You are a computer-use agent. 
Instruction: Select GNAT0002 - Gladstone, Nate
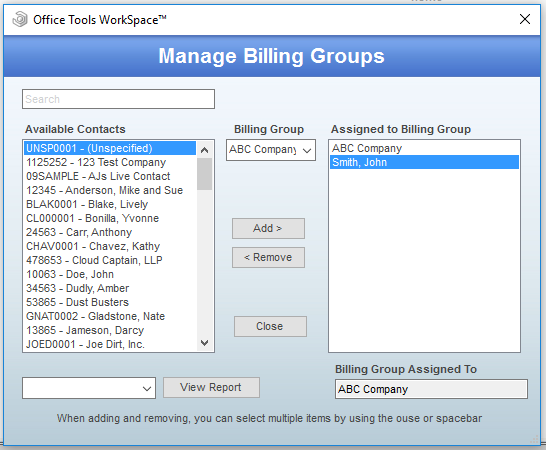pos(110,316)
